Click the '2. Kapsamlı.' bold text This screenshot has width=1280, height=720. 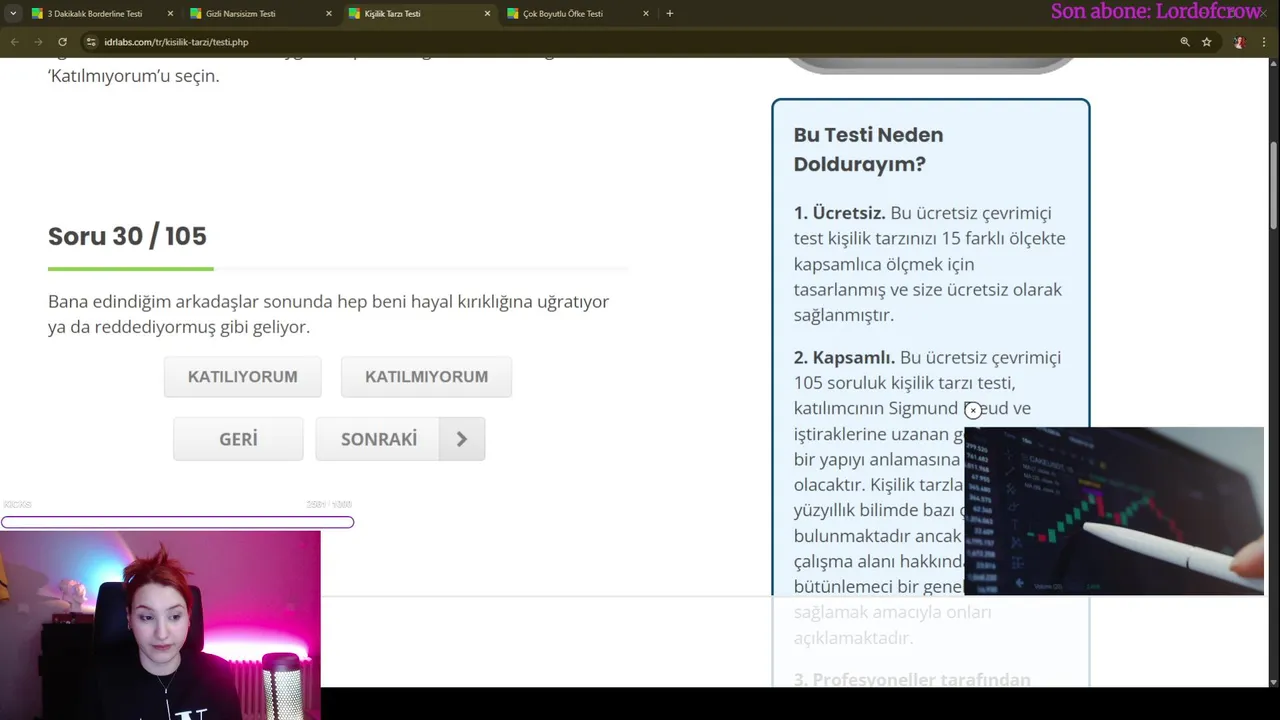844,357
